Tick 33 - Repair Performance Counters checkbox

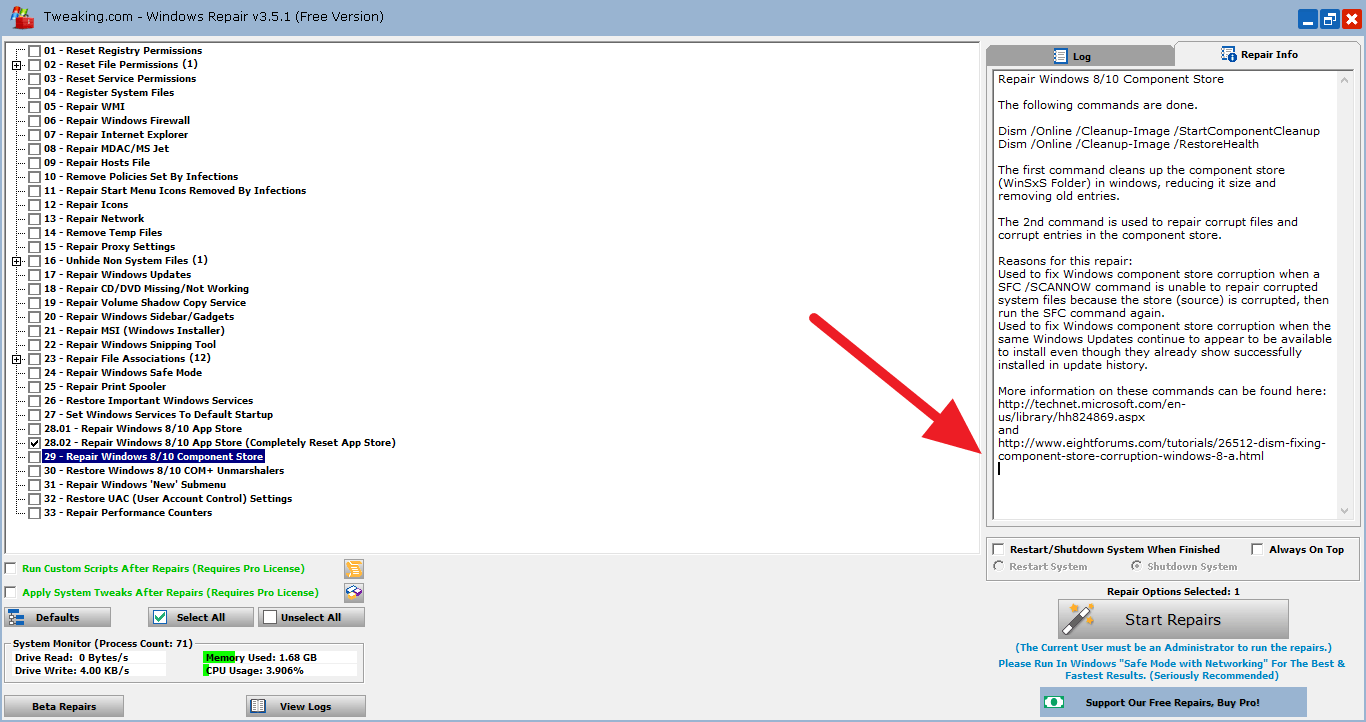tap(35, 513)
